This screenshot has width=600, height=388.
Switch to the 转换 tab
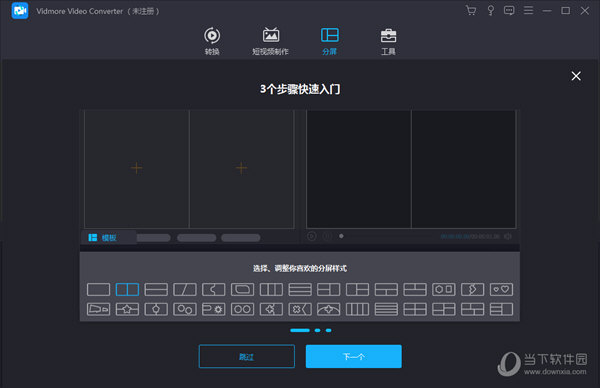point(212,41)
